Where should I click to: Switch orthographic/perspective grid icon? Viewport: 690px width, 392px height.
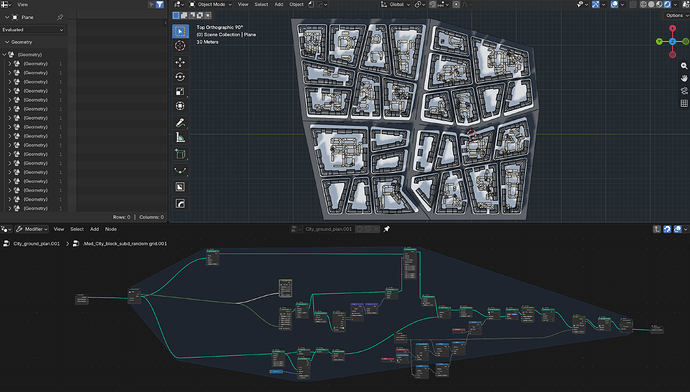(x=684, y=103)
